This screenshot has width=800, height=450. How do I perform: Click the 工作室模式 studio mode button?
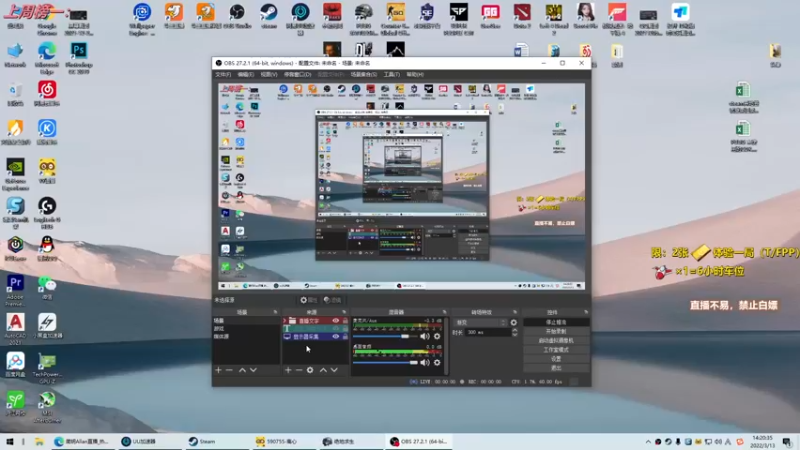point(556,349)
